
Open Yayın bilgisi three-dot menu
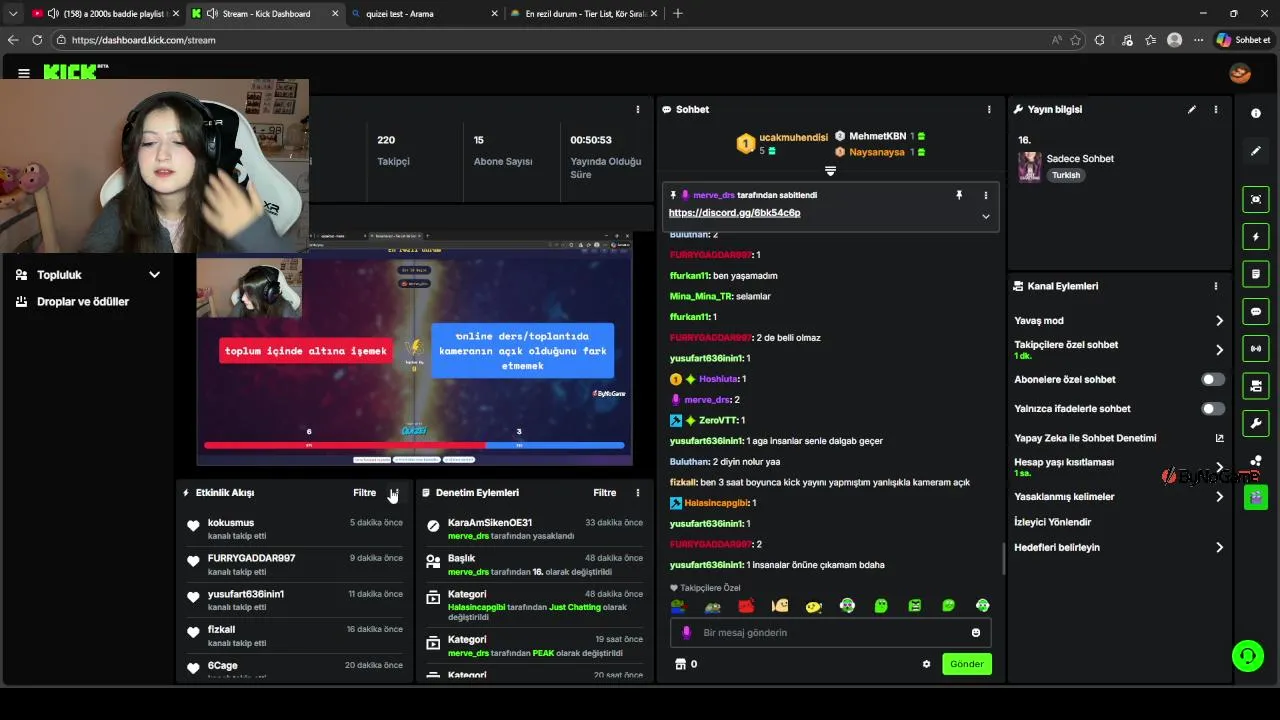click(1216, 109)
